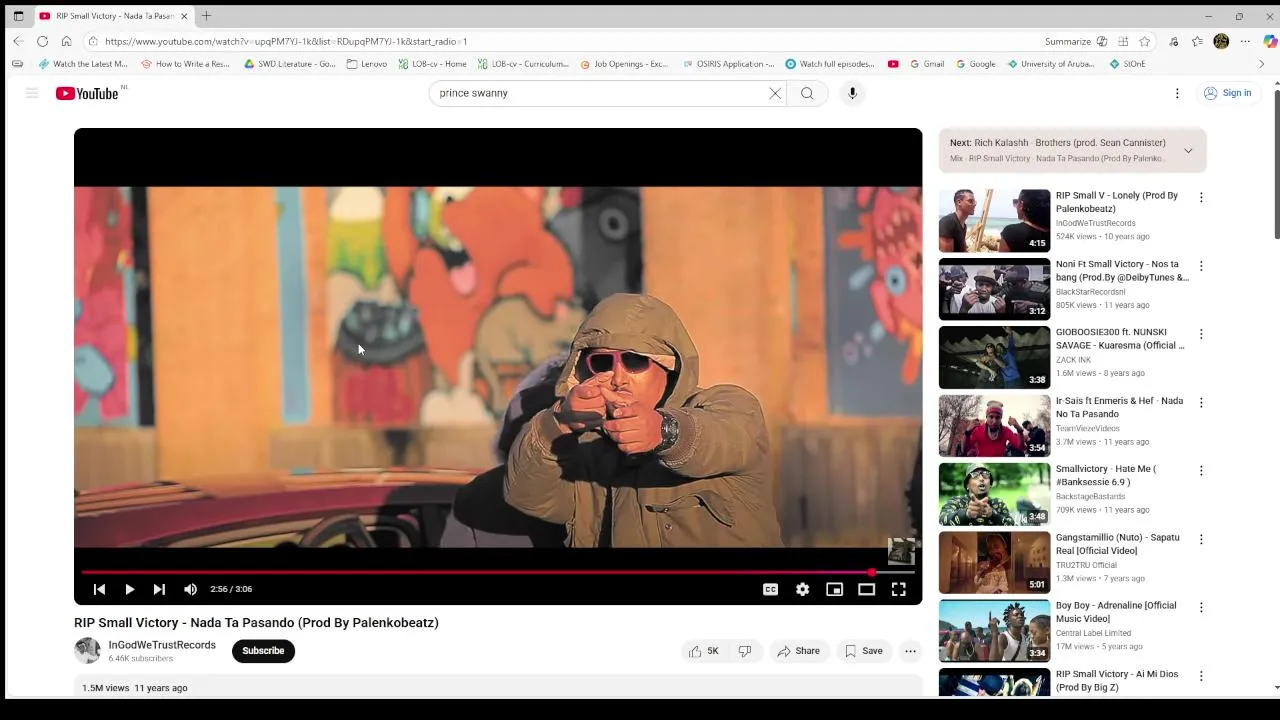The width and height of the screenshot is (1280, 720).
Task: Open the Copilot sidebar icon
Action: 1270,41
